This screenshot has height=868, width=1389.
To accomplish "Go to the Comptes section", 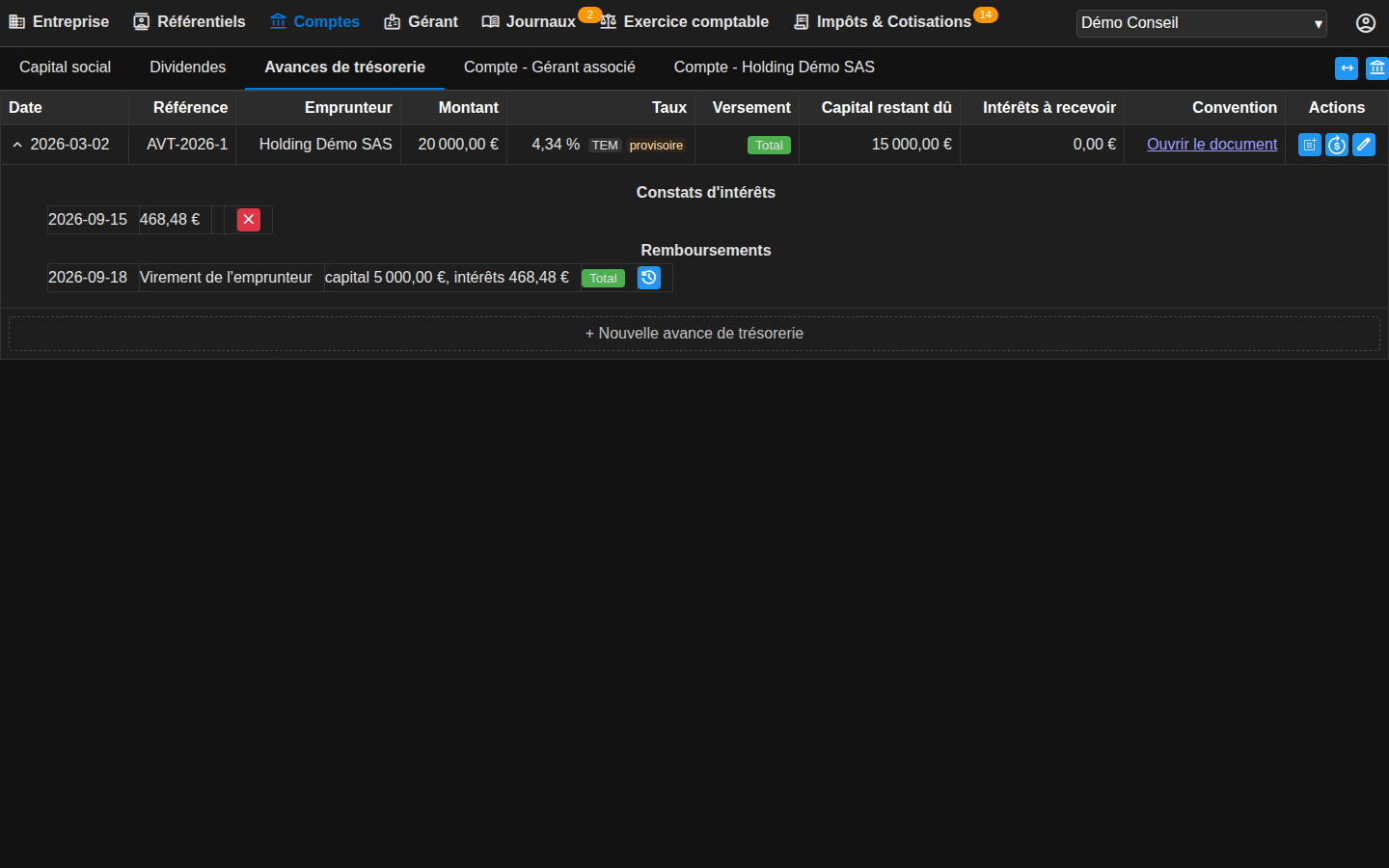I will click(314, 21).
